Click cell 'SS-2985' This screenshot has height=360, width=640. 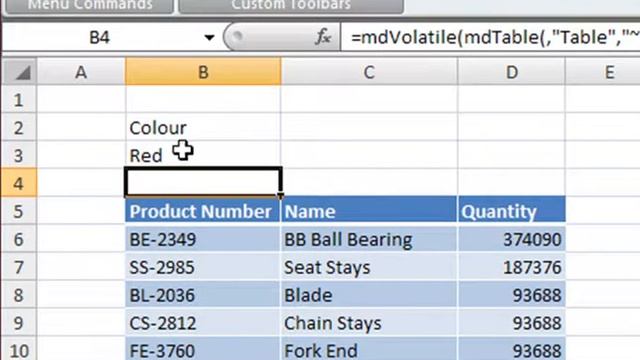pyautogui.click(x=203, y=267)
